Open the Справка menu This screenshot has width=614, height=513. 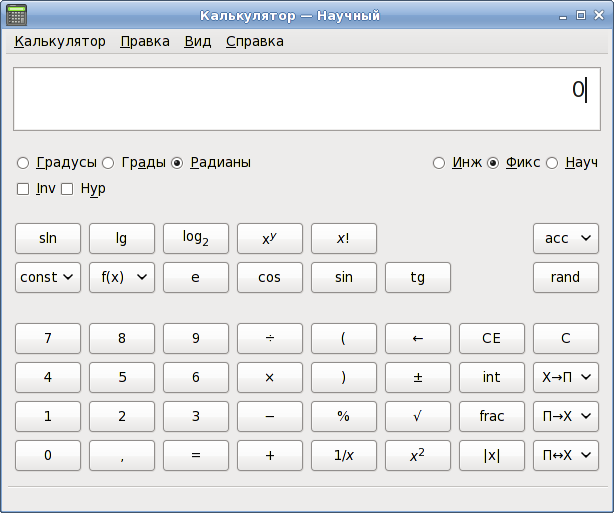pyautogui.click(x=255, y=42)
